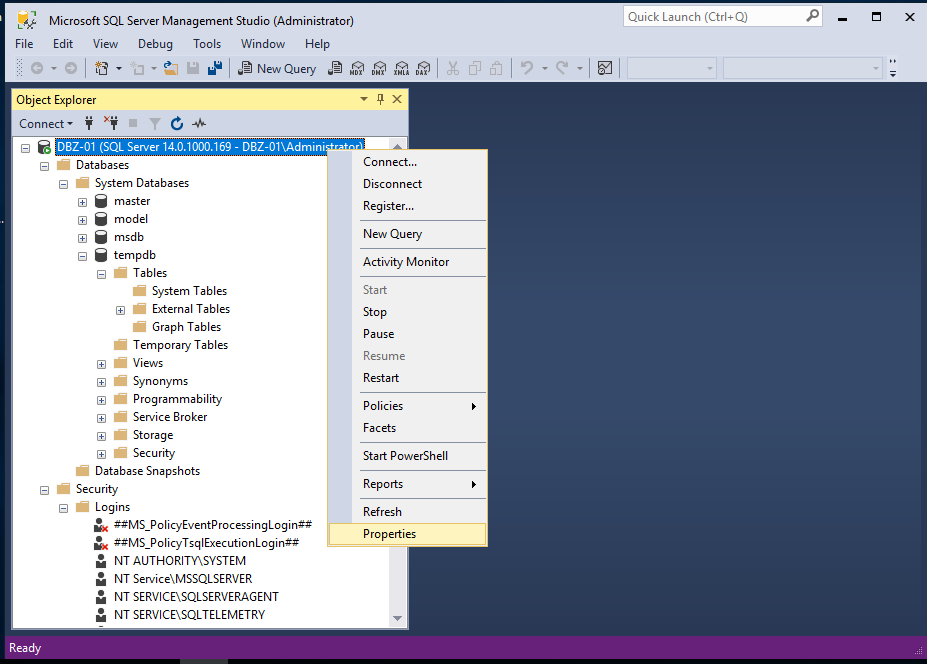Click the Undo arrow icon
927x664 pixels.
(527, 69)
